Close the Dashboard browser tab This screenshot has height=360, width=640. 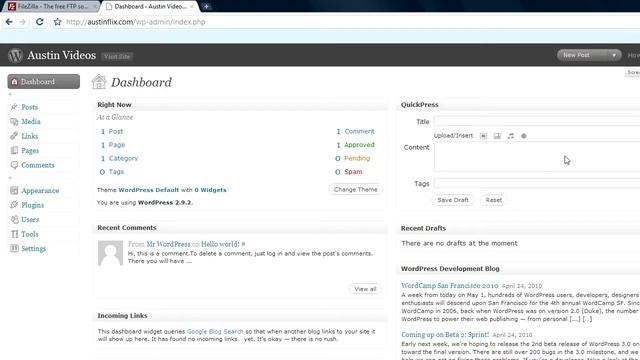(192, 7)
